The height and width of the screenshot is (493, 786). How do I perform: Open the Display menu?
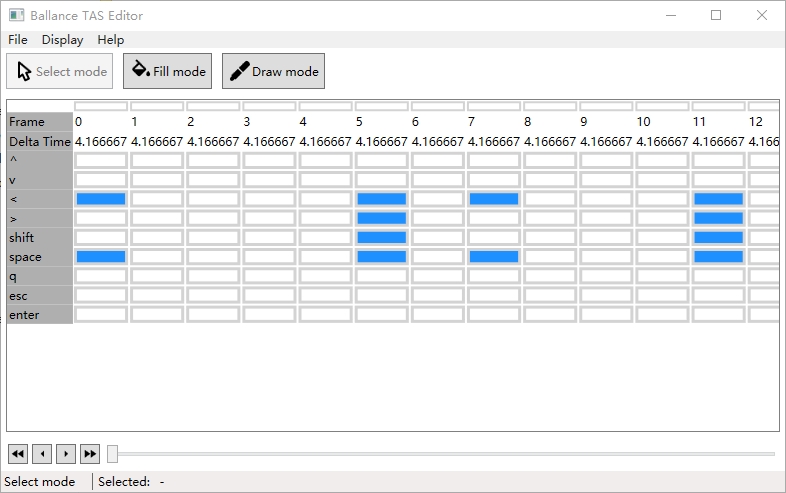[x=62, y=40]
